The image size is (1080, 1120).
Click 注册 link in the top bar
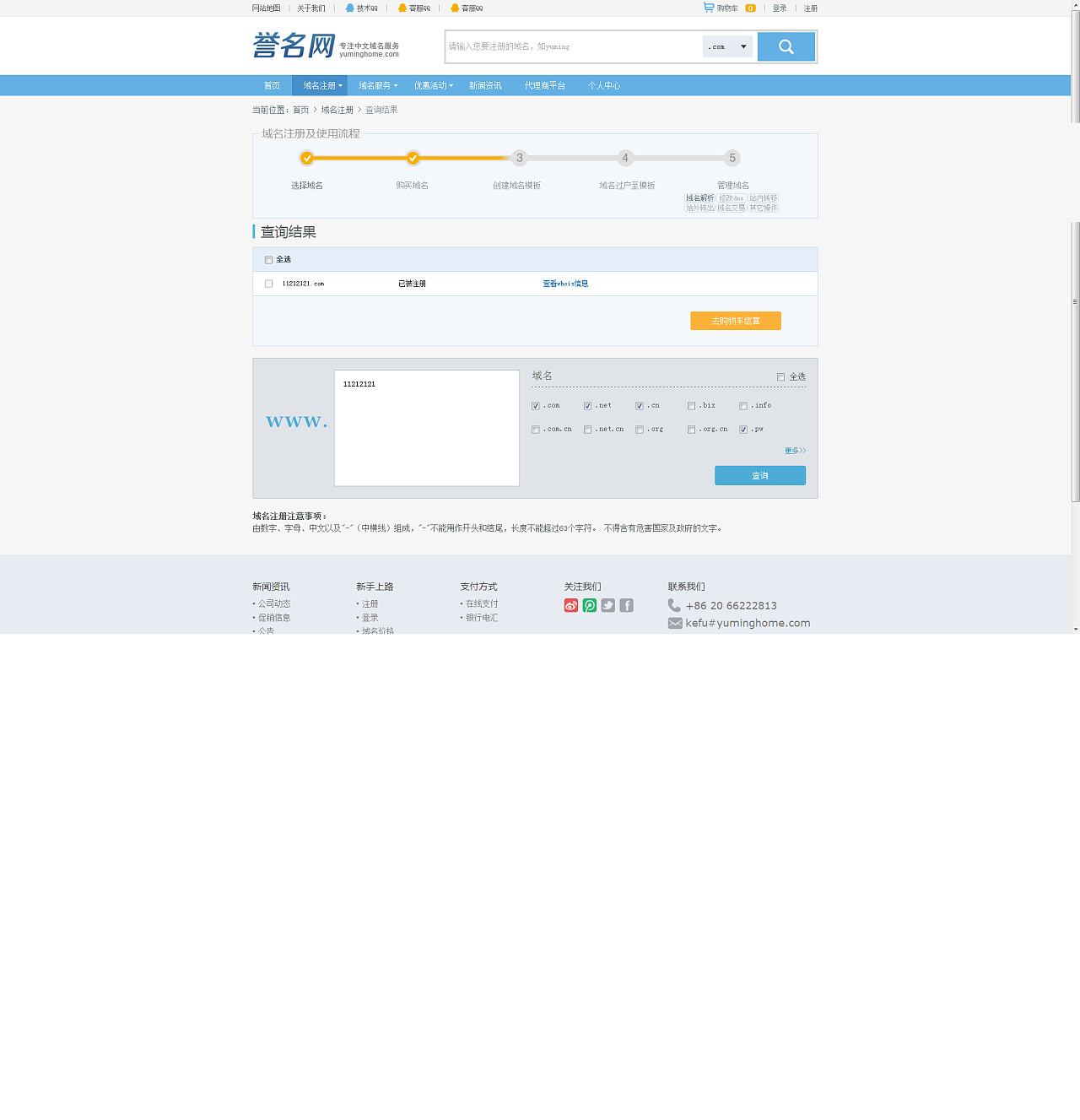(811, 8)
